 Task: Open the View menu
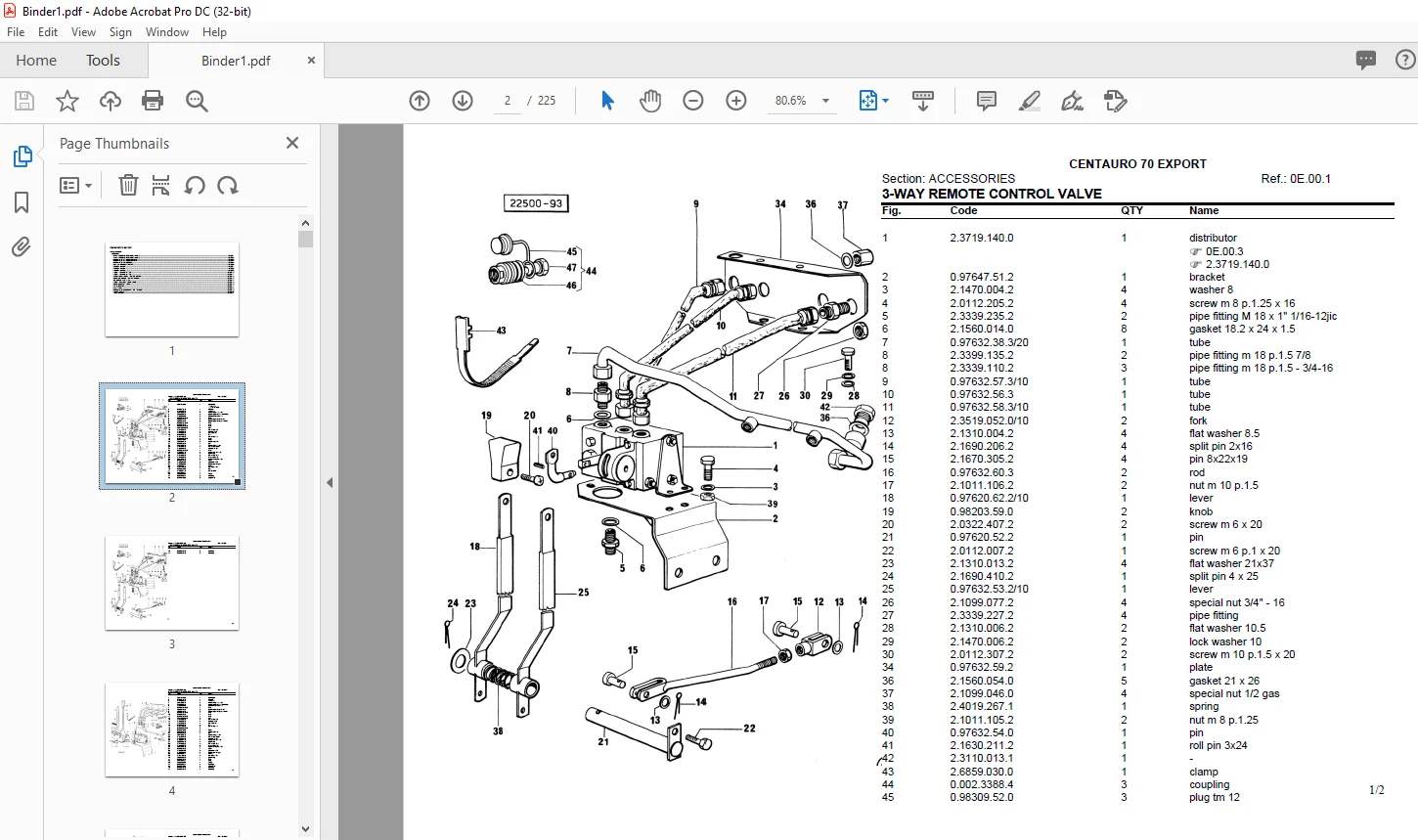click(84, 32)
